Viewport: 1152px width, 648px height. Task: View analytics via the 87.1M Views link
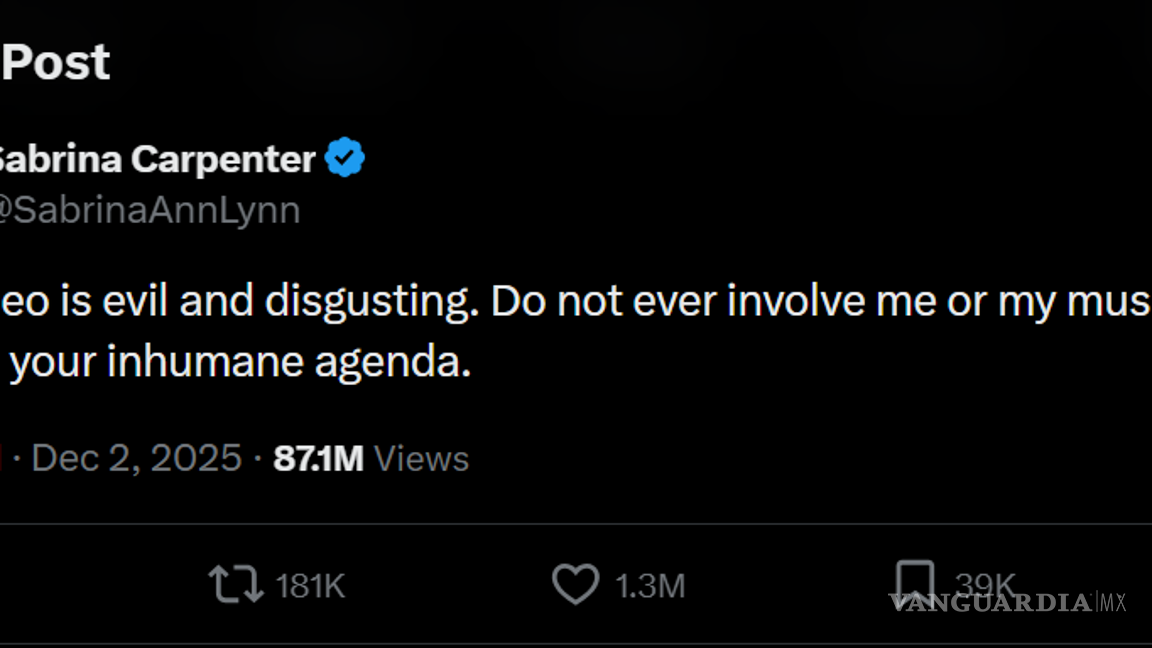[370, 457]
